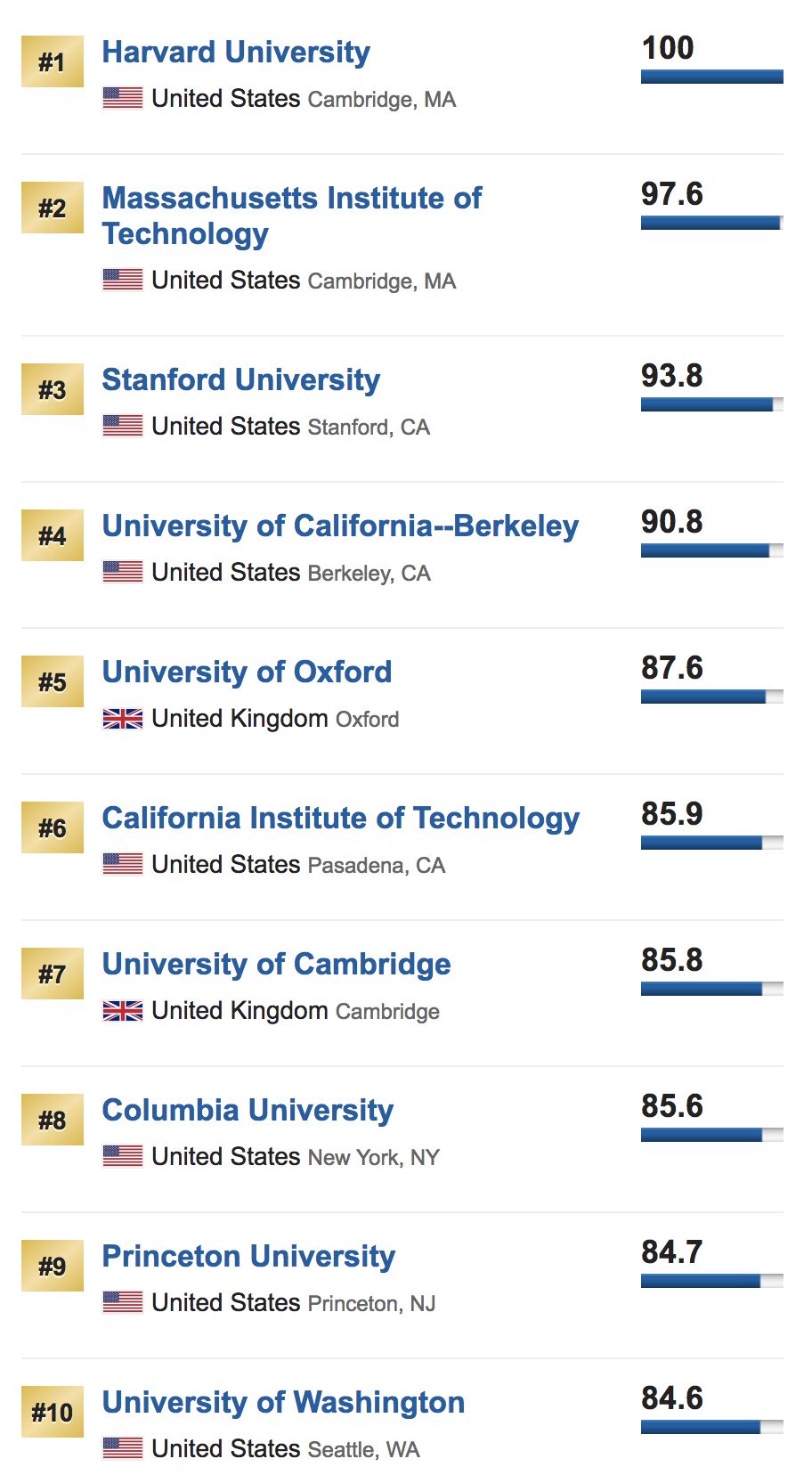The image size is (812, 1475).
Task: Click the #5 gold rank badge
Action: tap(53, 681)
